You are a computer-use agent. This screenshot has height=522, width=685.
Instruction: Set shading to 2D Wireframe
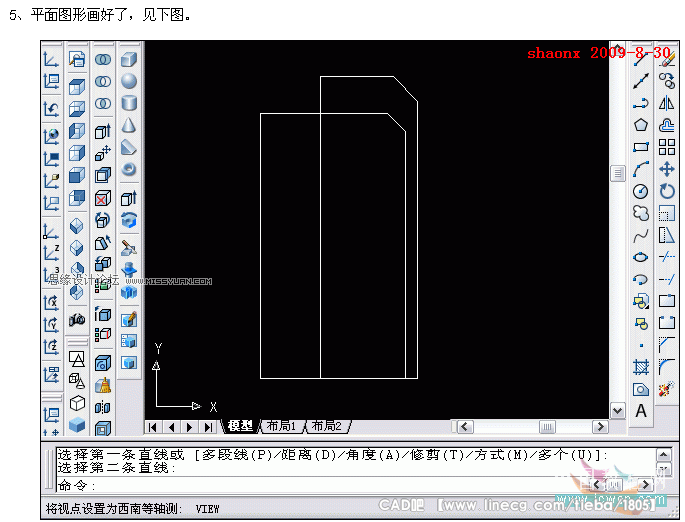click(x=77, y=360)
